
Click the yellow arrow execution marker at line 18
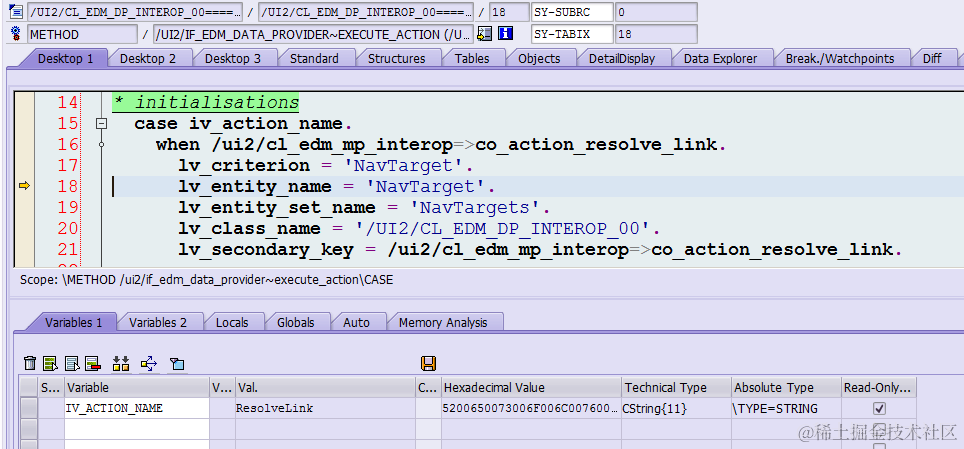(x=25, y=185)
